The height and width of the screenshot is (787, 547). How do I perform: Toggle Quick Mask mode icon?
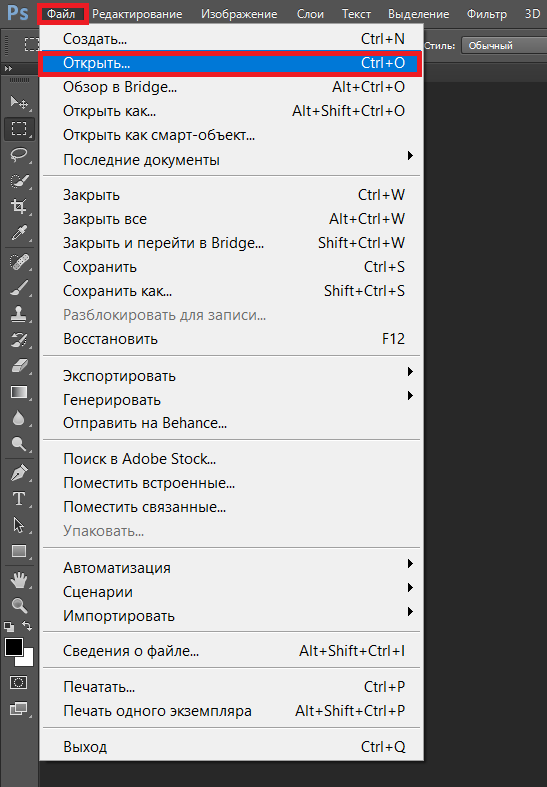(19, 683)
